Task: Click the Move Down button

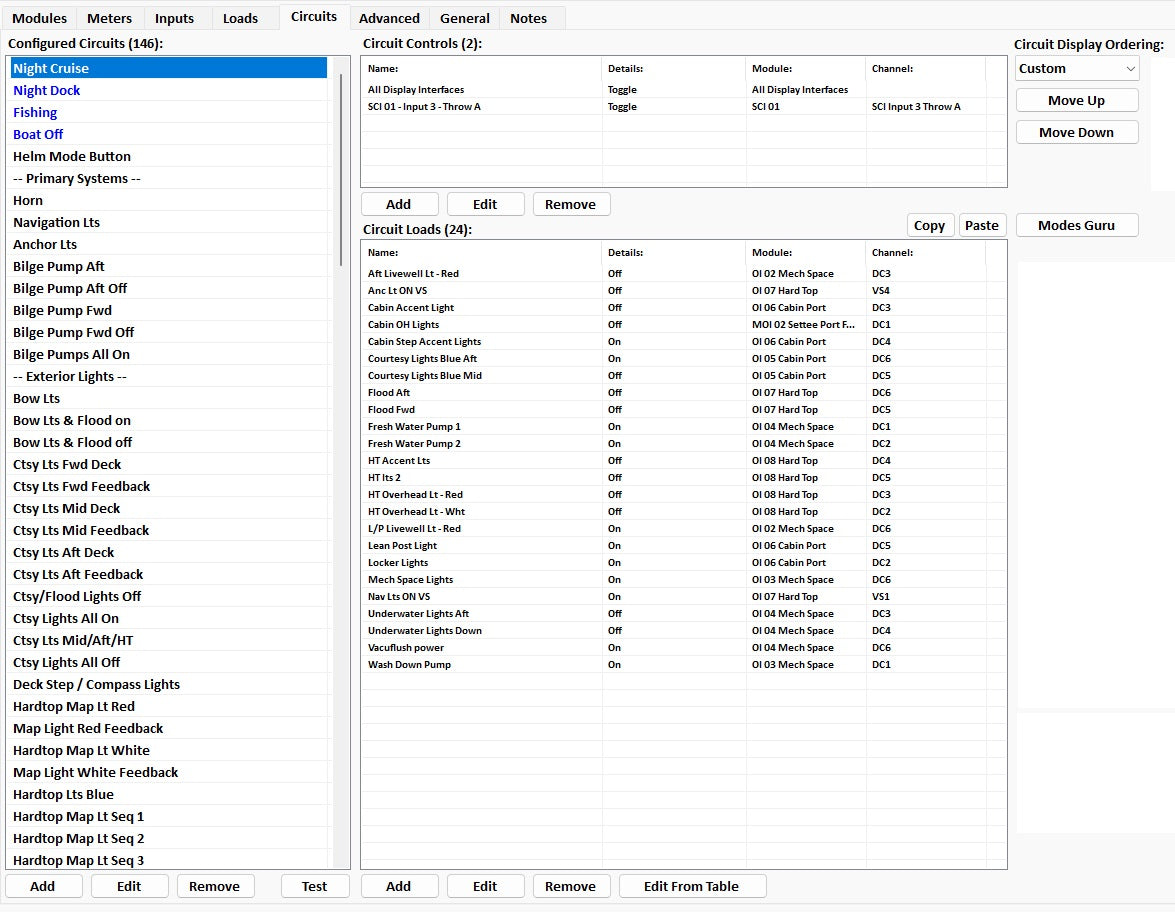Action: pos(1076,133)
